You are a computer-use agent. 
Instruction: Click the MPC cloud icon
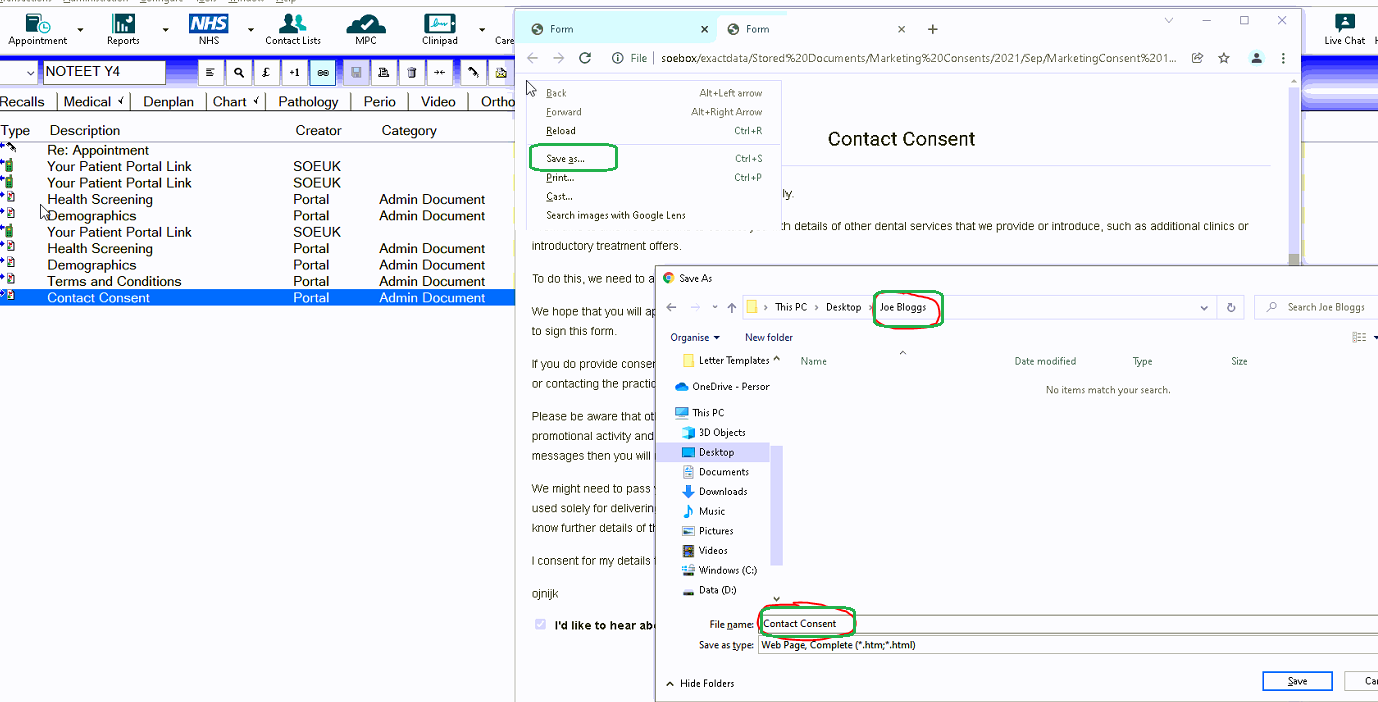tap(366, 28)
